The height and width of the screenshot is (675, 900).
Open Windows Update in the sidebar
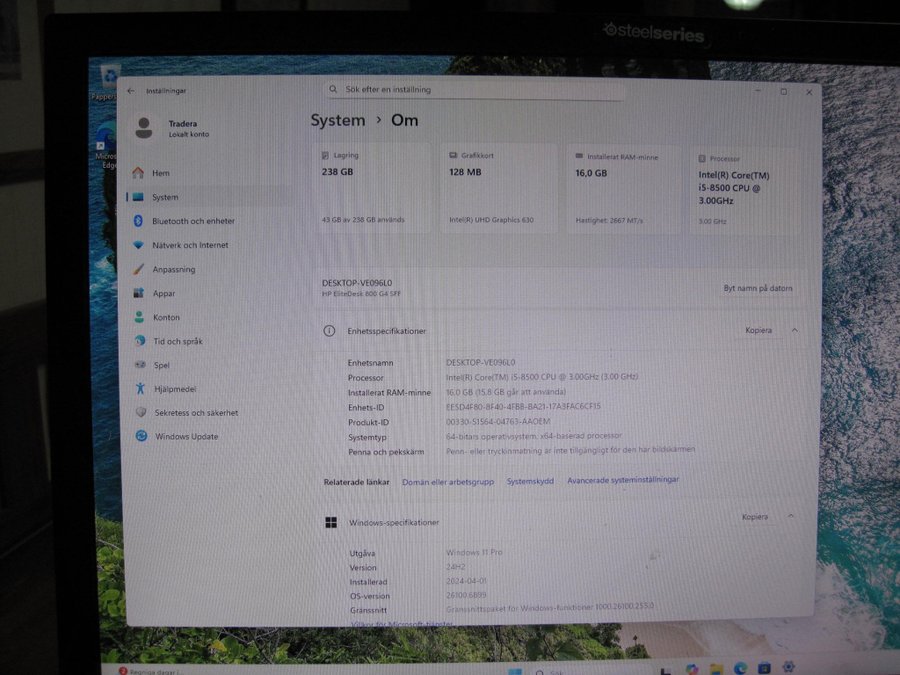point(186,436)
